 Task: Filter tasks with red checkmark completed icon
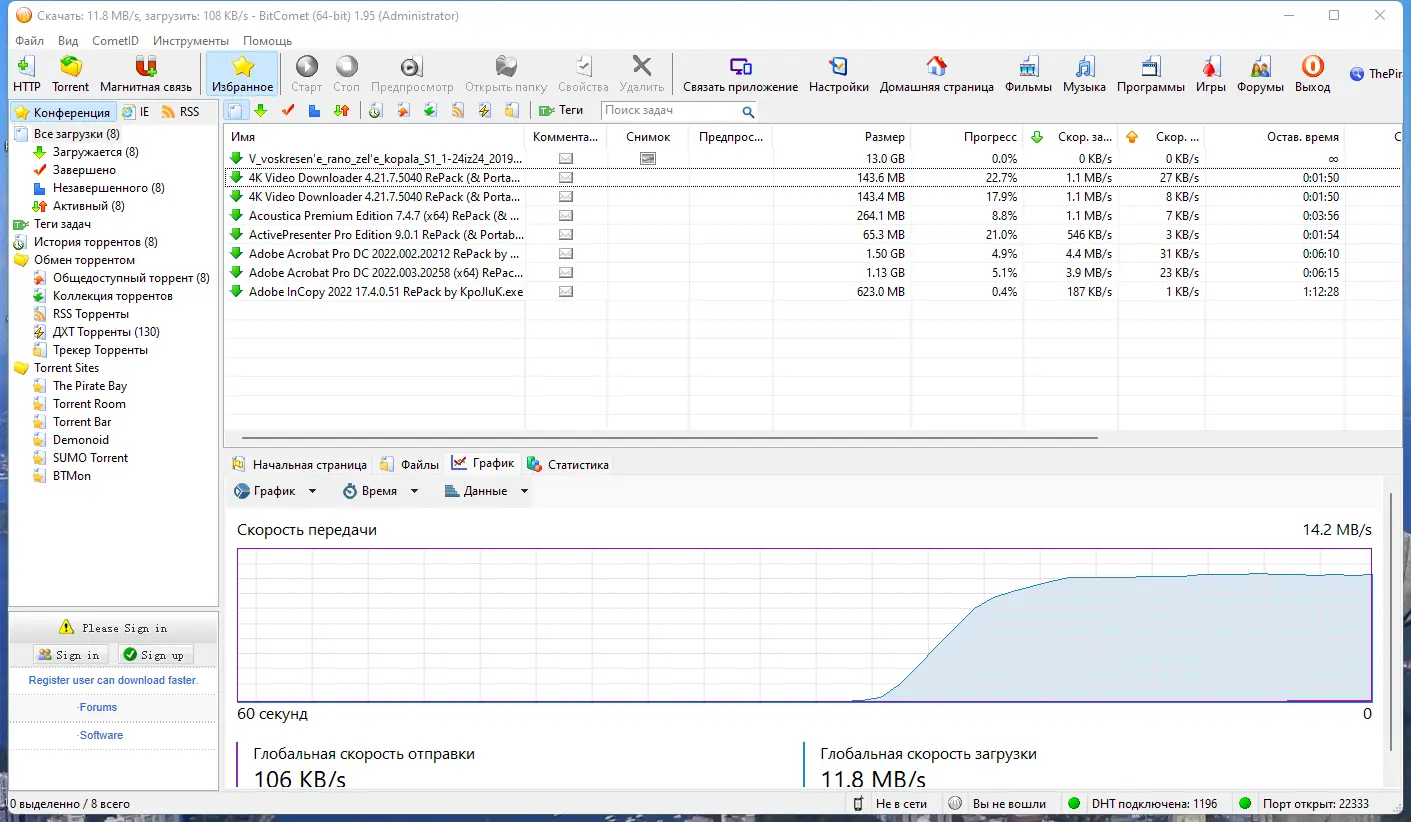pos(288,111)
